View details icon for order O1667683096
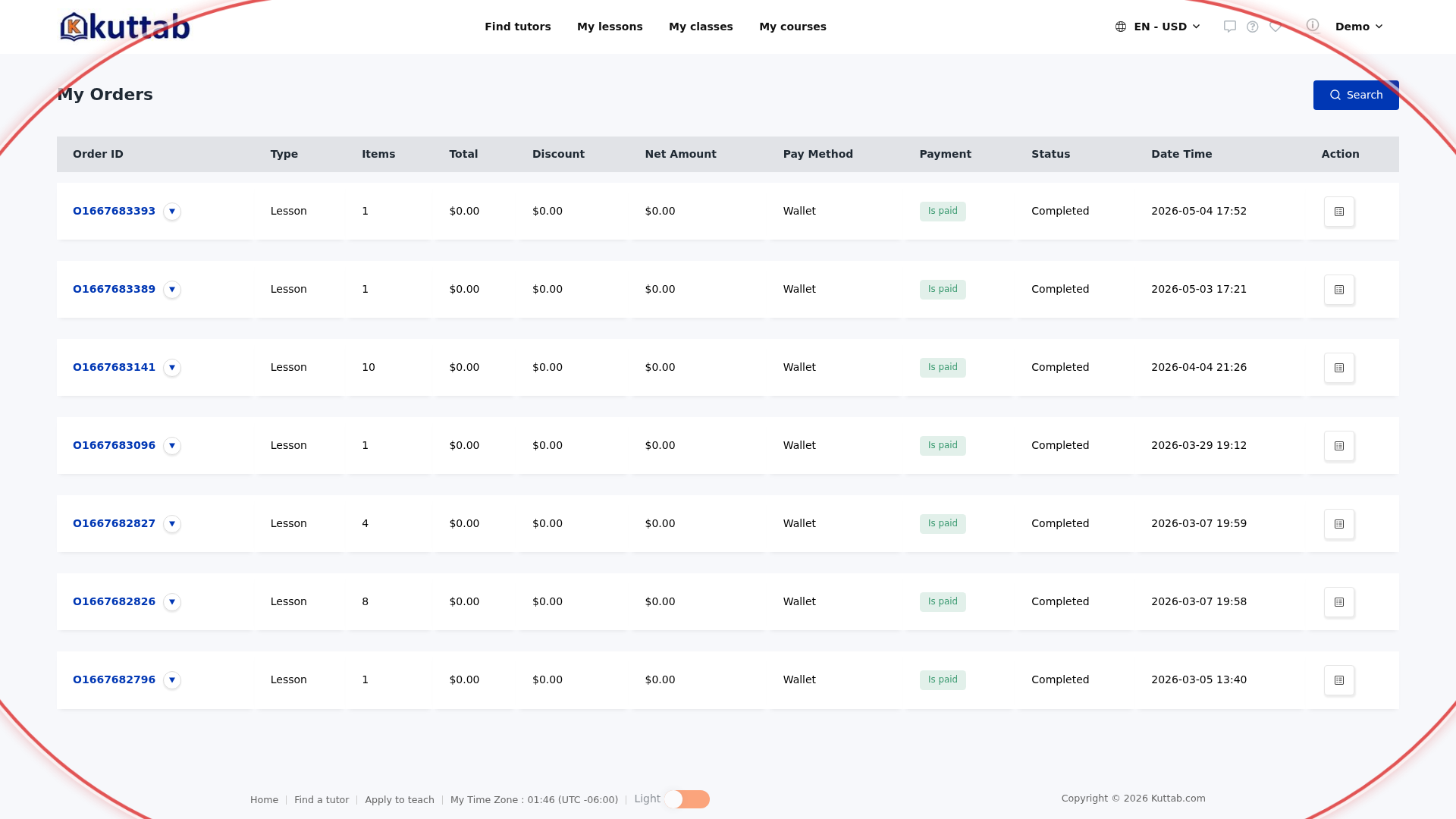Viewport: 1456px width, 819px height. (1339, 446)
